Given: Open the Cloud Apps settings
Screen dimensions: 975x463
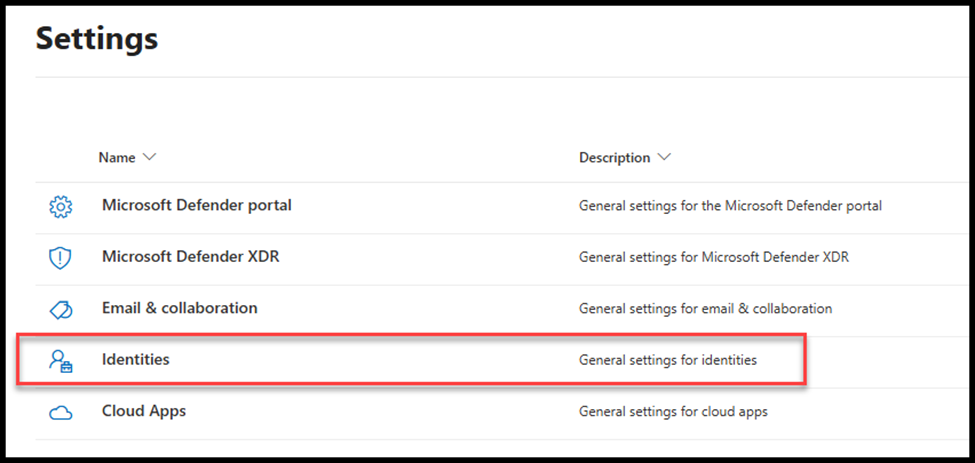Looking at the screenshot, I should coord(144,411).
